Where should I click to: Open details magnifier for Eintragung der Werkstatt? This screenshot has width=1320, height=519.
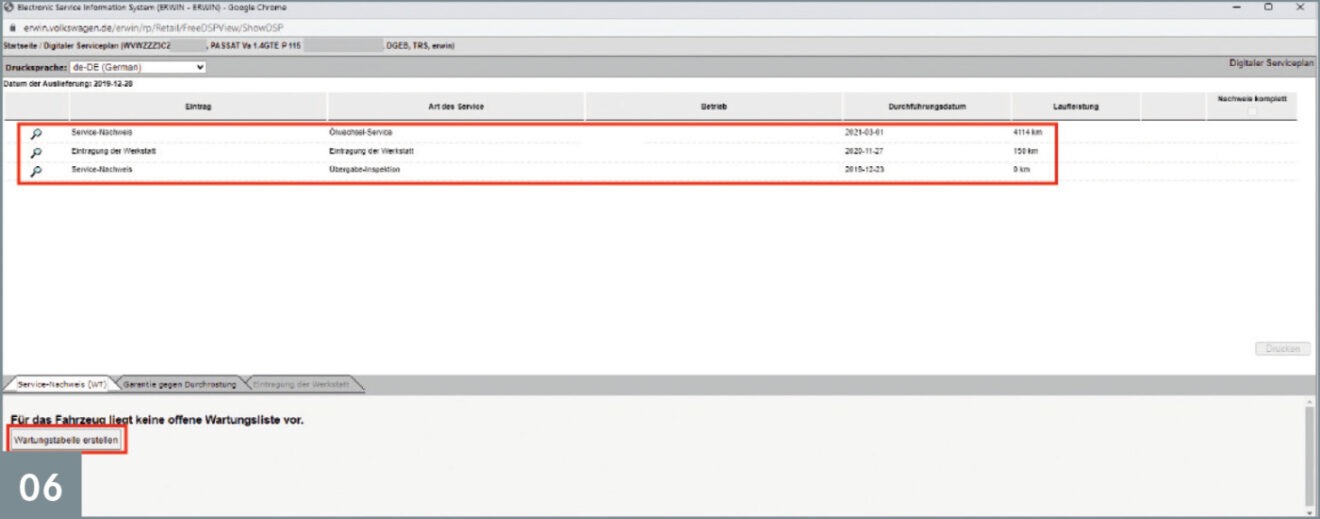pos(36,152)
